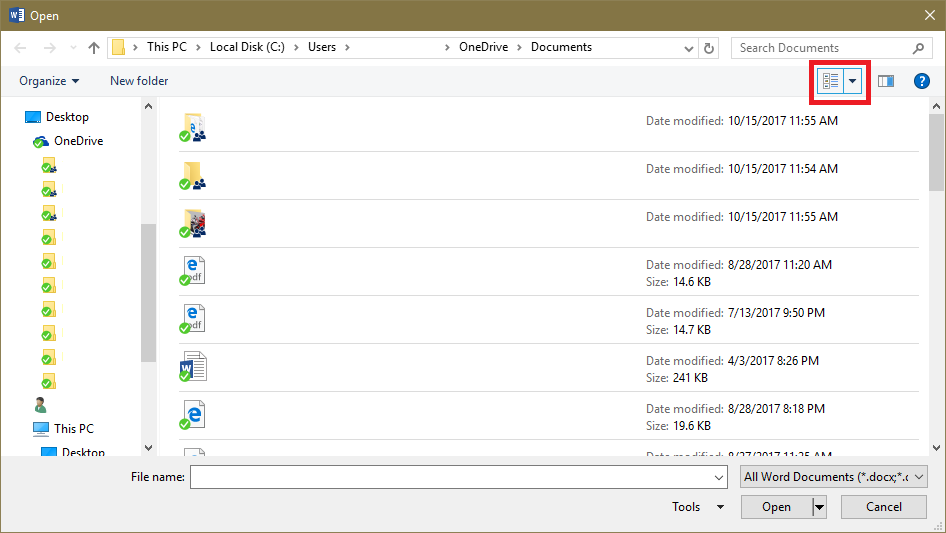
Task: Click This PC in address bar
Action: point(167,47)
